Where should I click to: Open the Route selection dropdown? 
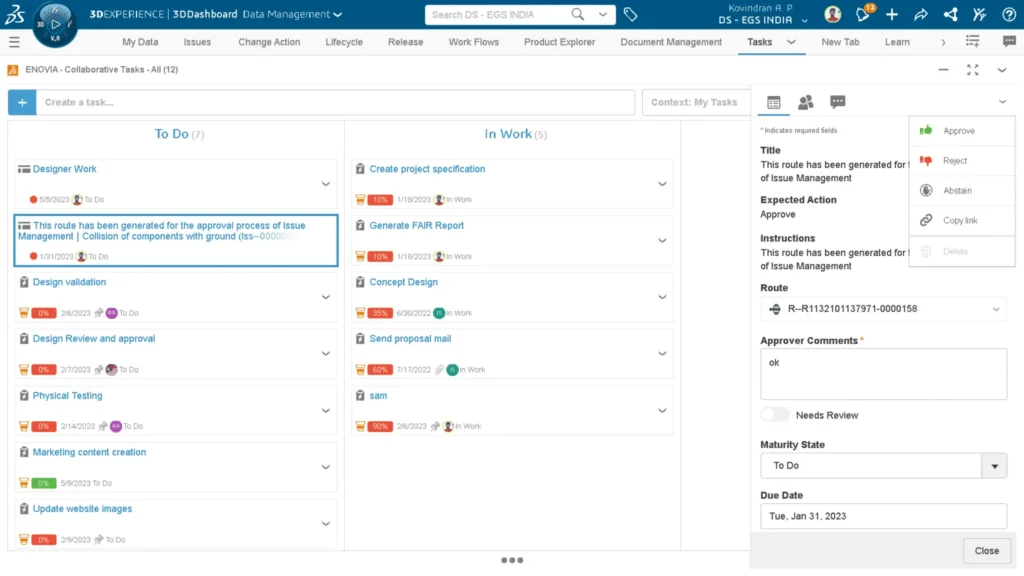(x=994, y=308)
